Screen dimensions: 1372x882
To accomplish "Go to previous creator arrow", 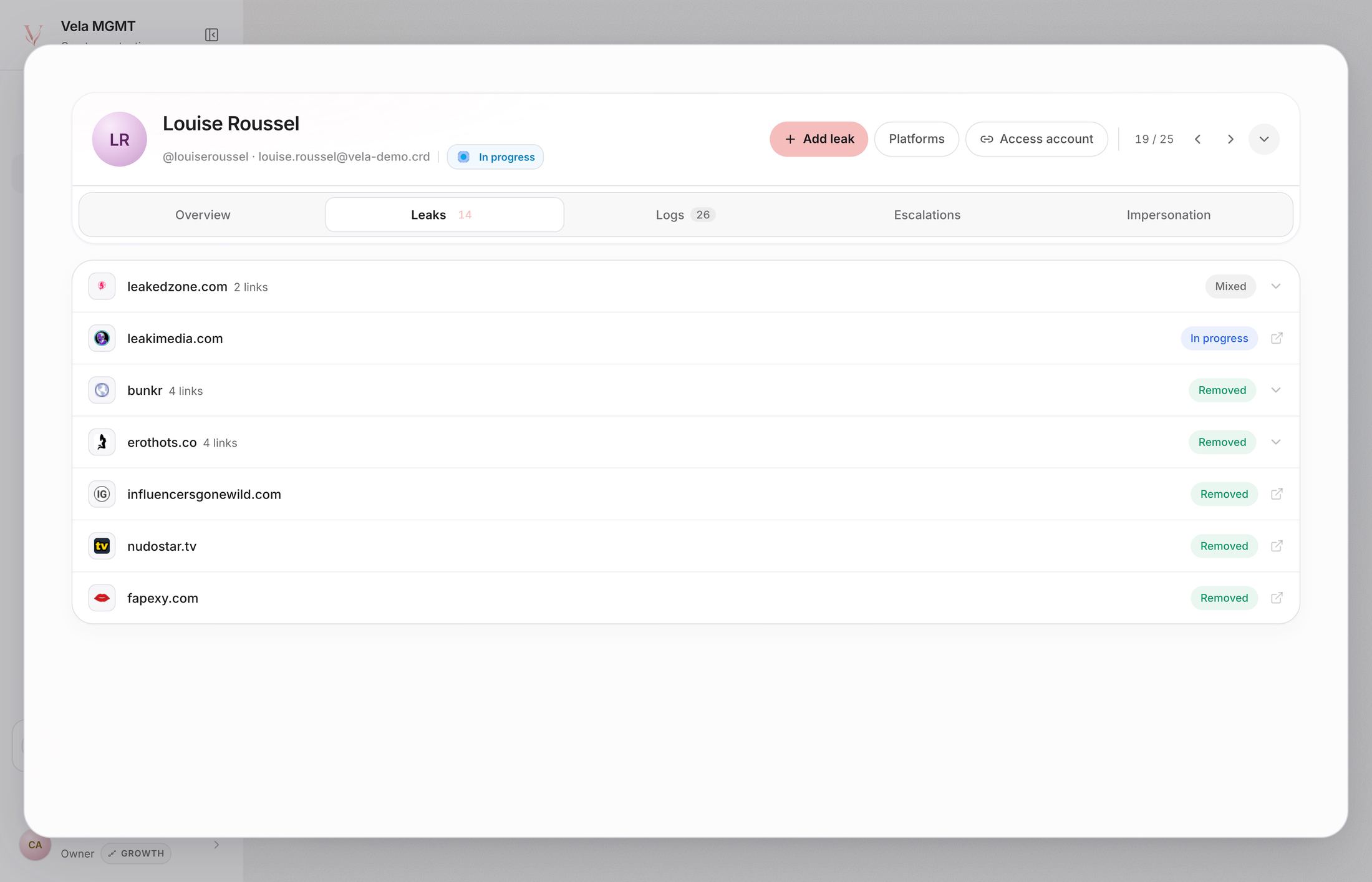I will point(1197,139).
